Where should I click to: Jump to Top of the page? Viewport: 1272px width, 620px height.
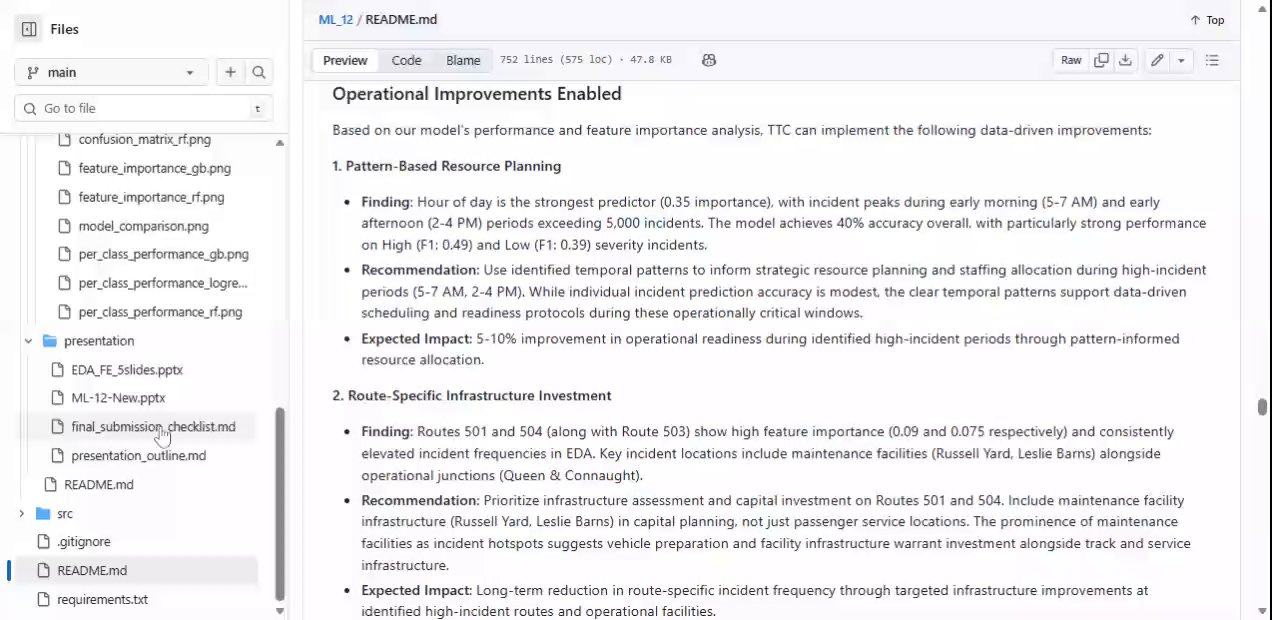[1207, 20]
